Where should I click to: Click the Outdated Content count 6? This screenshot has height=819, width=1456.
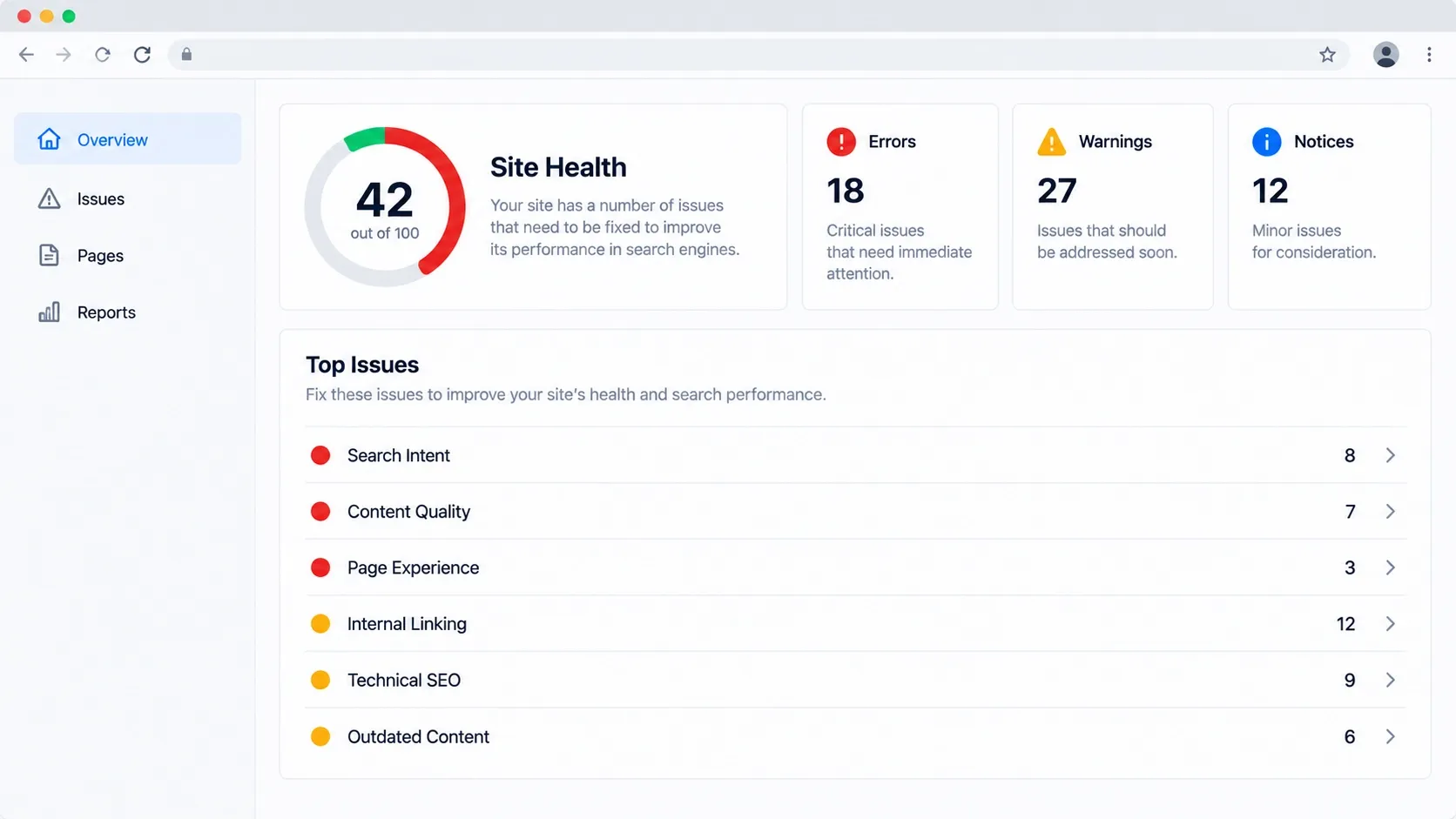(x=1350, y=736)
